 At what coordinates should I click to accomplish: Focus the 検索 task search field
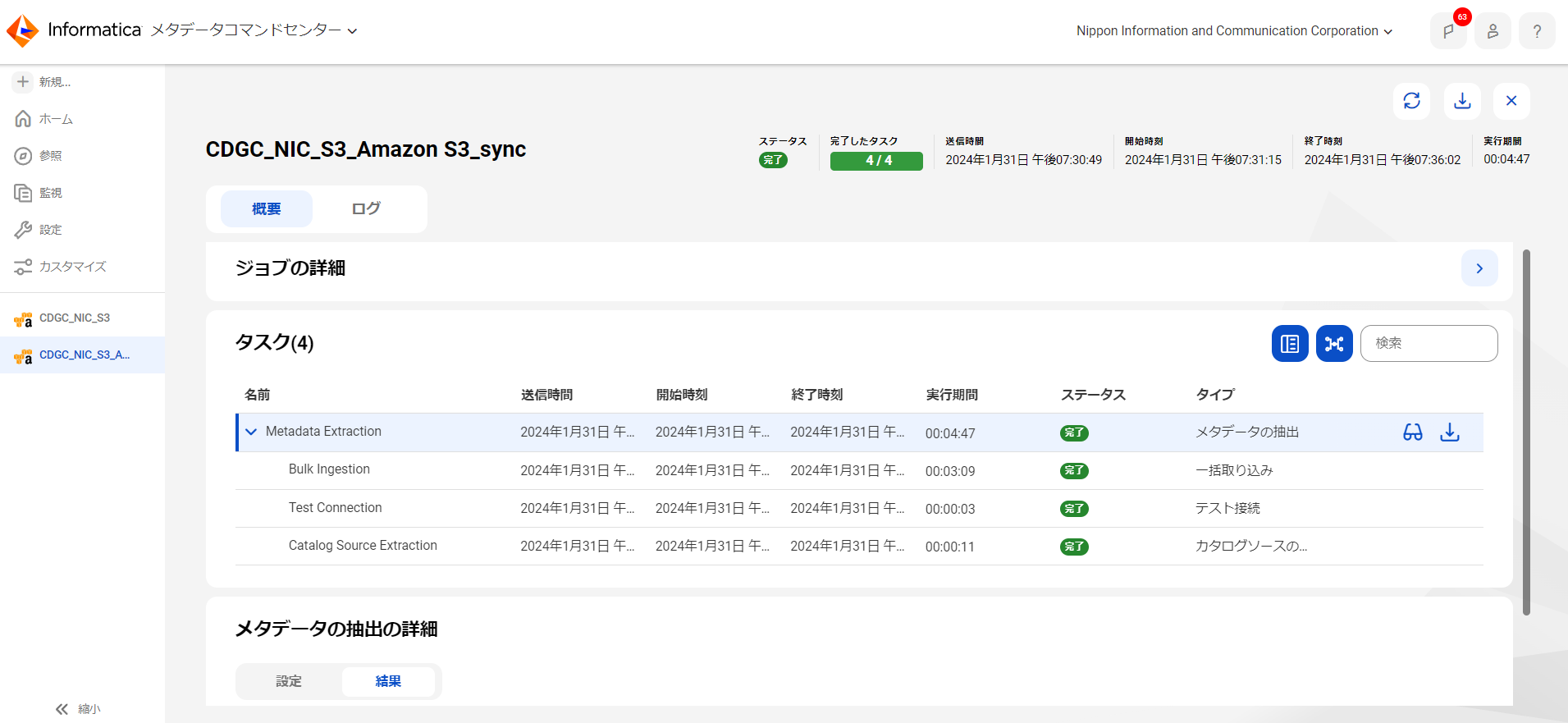[1429, 343]
